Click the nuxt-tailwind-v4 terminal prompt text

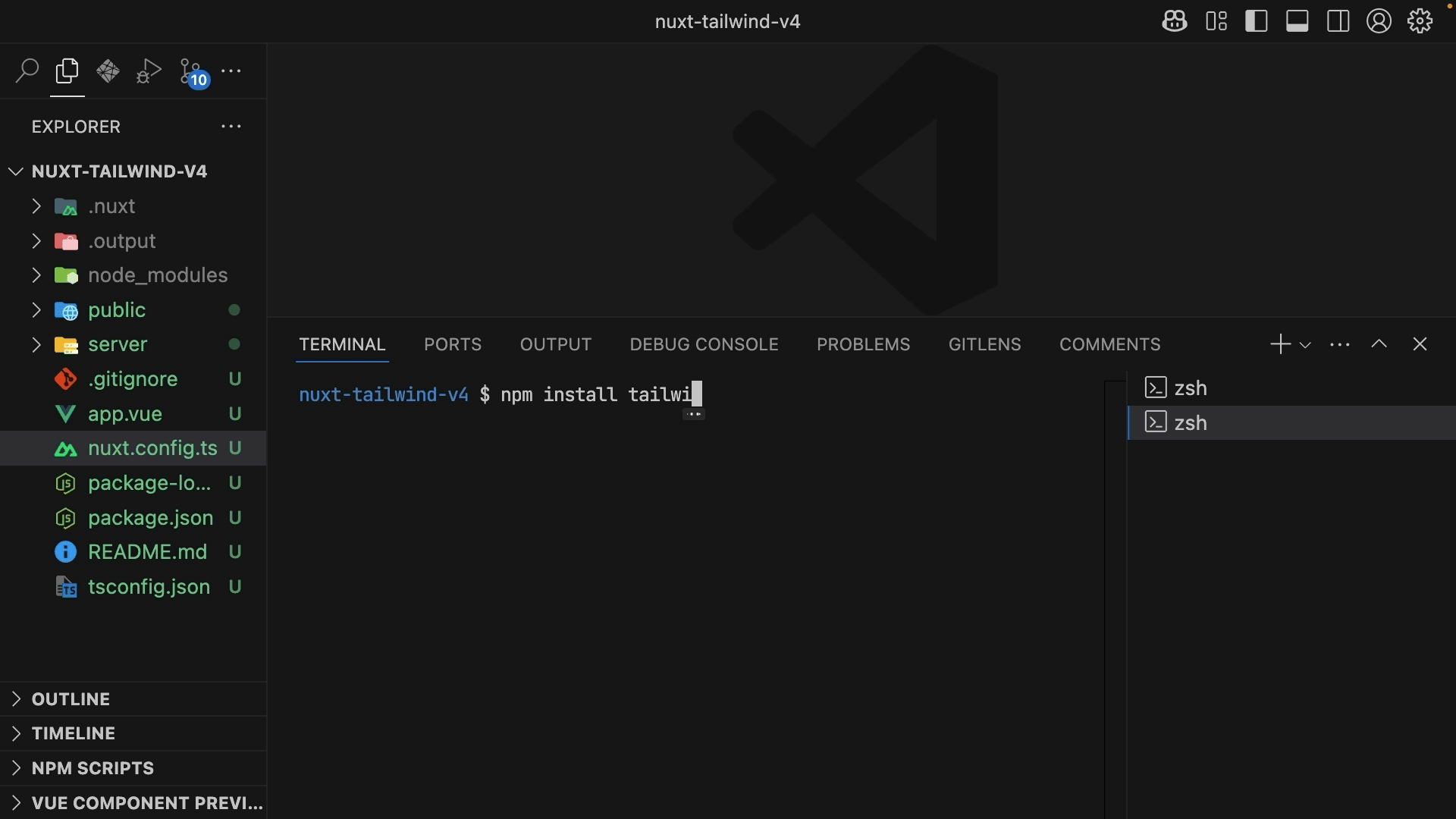click(x=384, y=394)
